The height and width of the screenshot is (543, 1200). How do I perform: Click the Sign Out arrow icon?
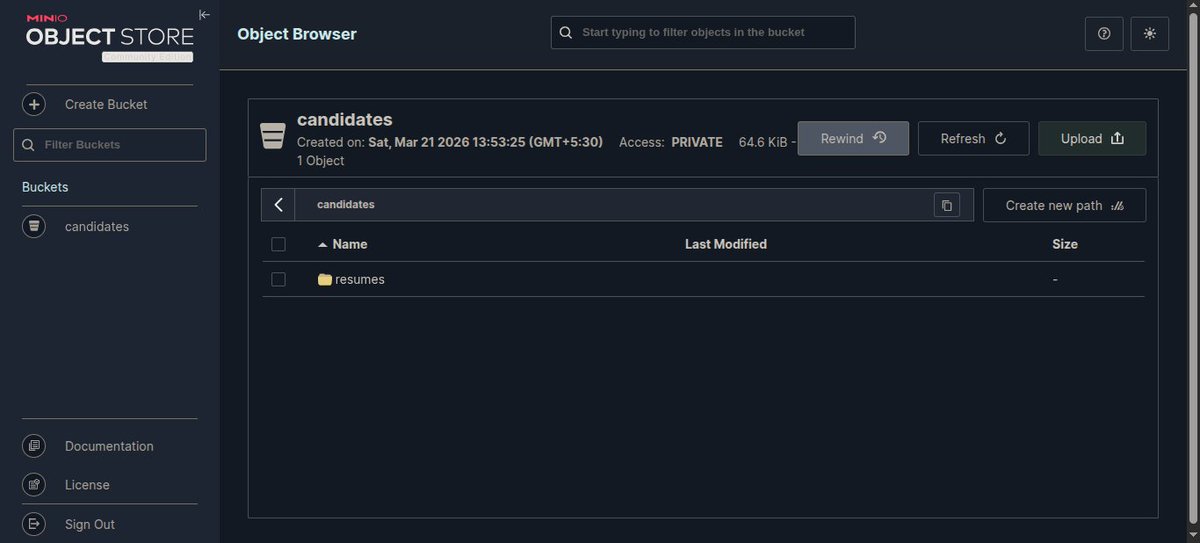[34, 524]
